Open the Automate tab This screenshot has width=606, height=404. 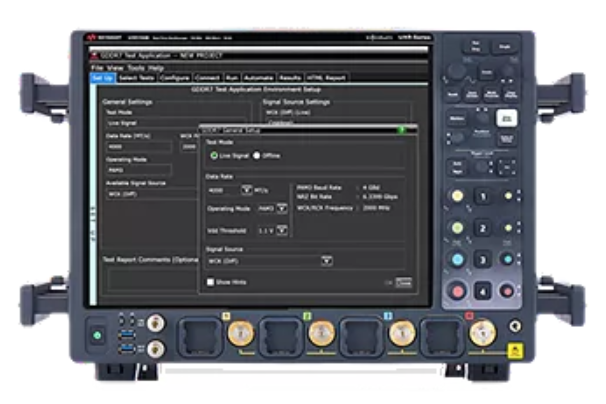click(259, 78)
